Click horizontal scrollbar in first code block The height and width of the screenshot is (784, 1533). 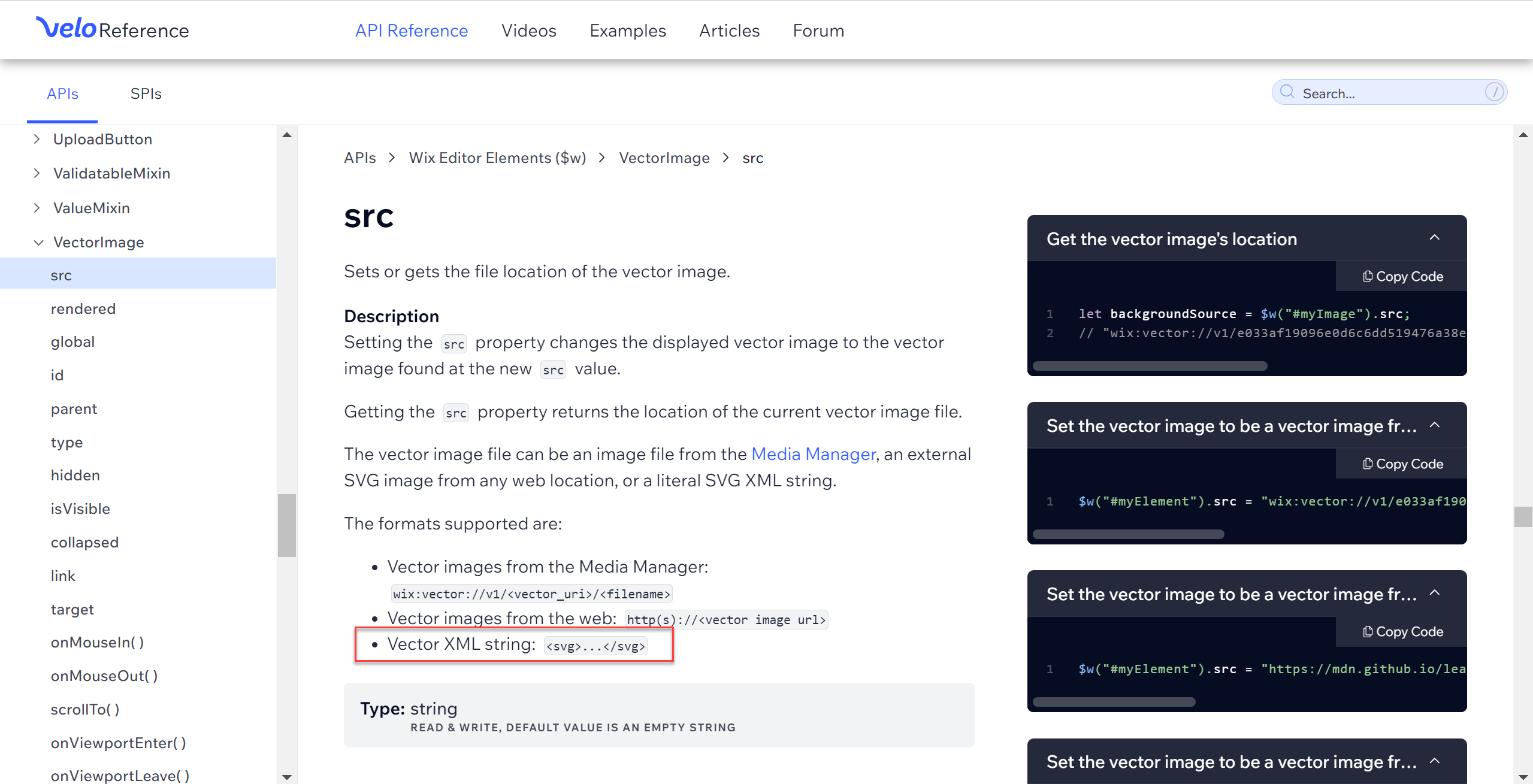(1150, 366)
